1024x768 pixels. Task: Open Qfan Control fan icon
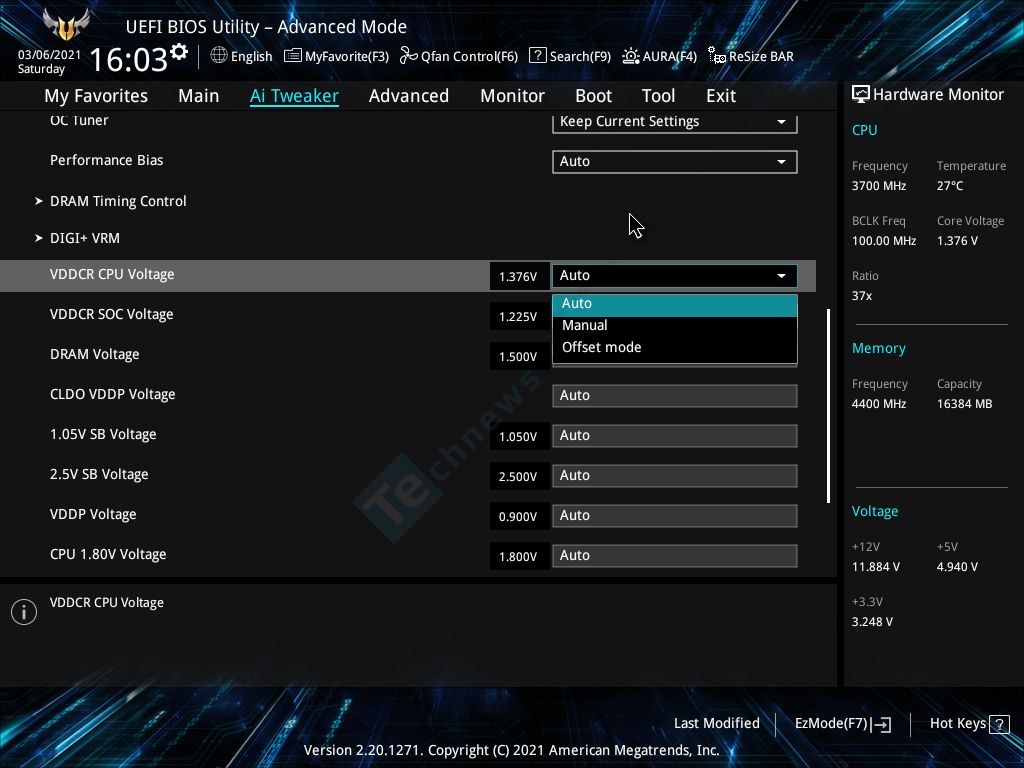tap(409, 56)
